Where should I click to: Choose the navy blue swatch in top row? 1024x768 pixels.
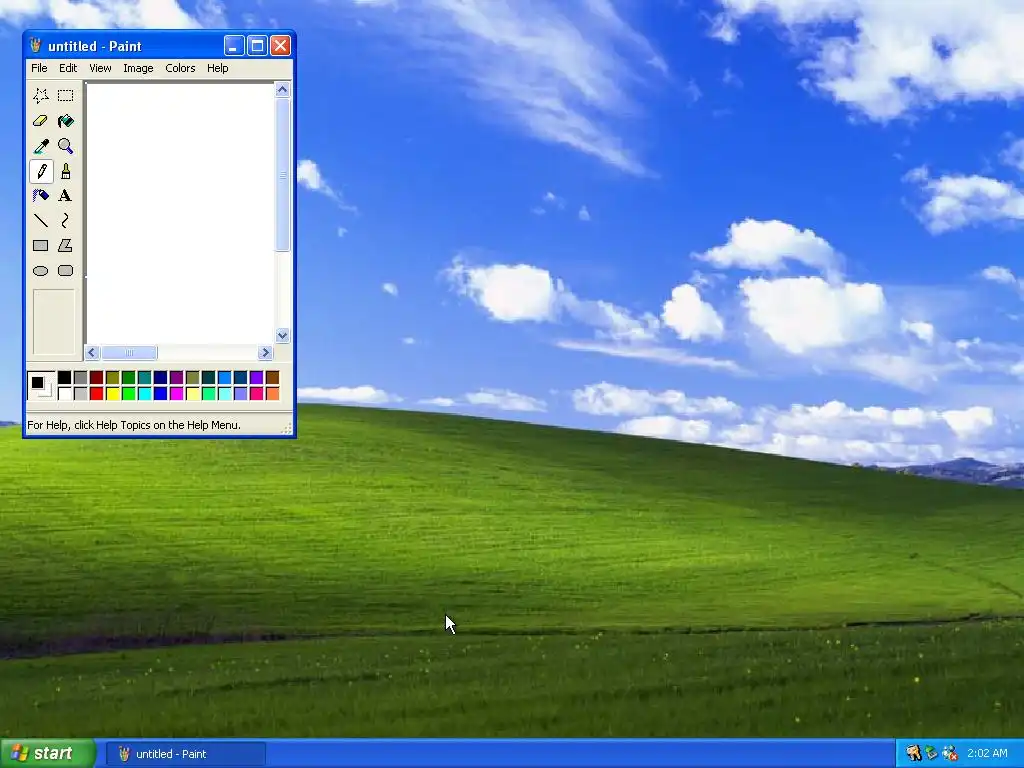click(x=160, y=377)
